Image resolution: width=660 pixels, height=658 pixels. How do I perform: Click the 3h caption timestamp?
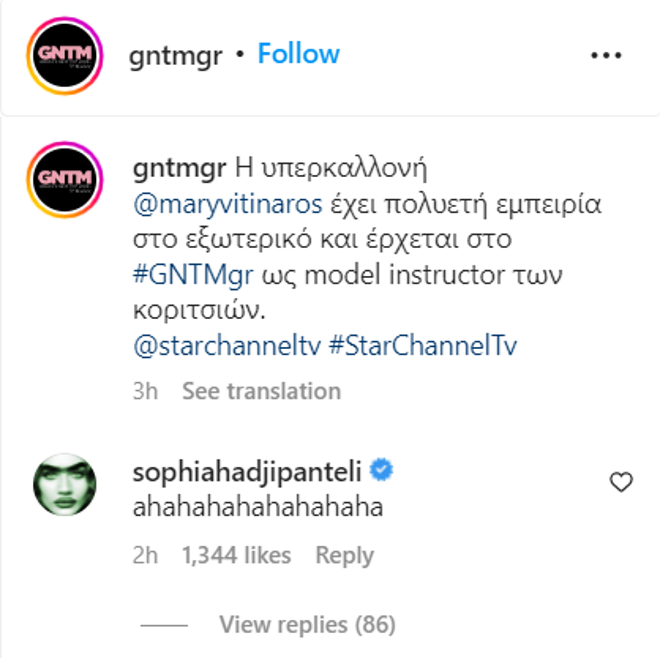click(x=145, y=391)
